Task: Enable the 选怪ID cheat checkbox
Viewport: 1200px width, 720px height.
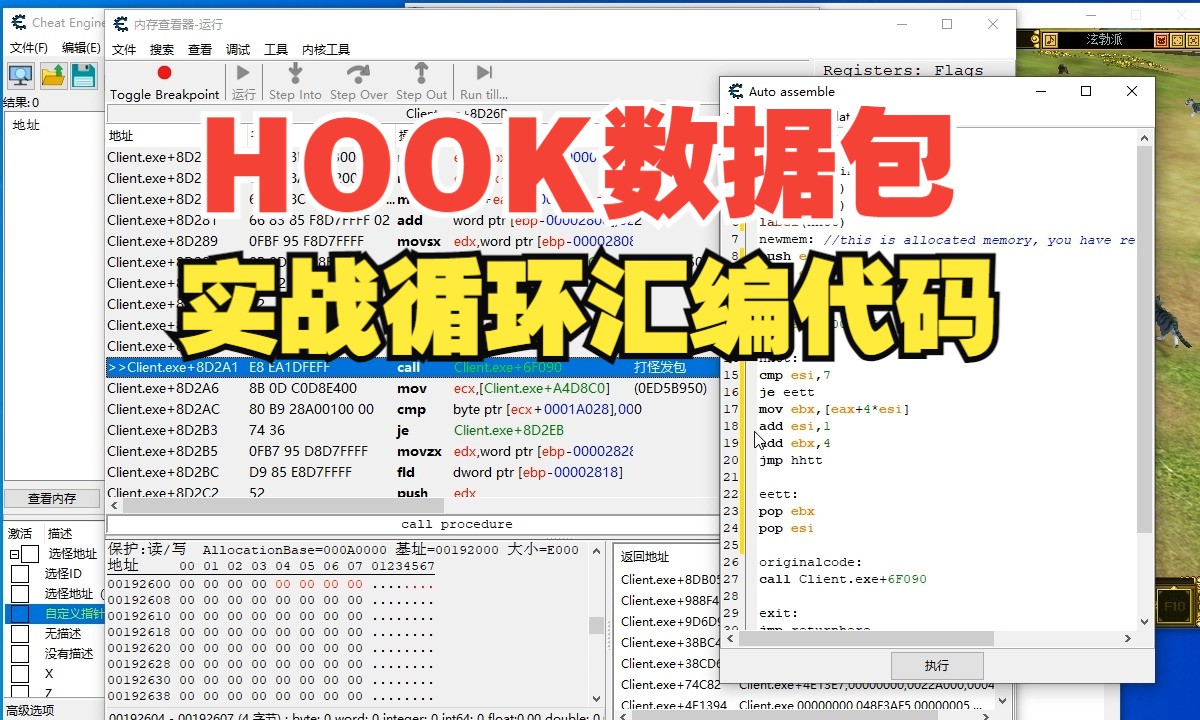Action: (x=20, y=574)
